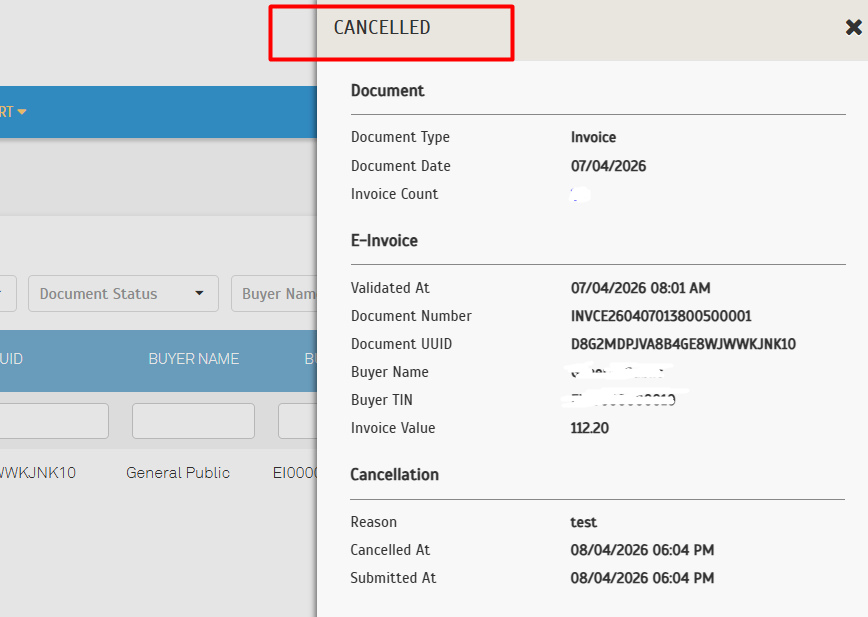Click the document number INVCE260407013800500001
Image resolution: width=868 pixels, height=617 pixels.
pos(661,316)
